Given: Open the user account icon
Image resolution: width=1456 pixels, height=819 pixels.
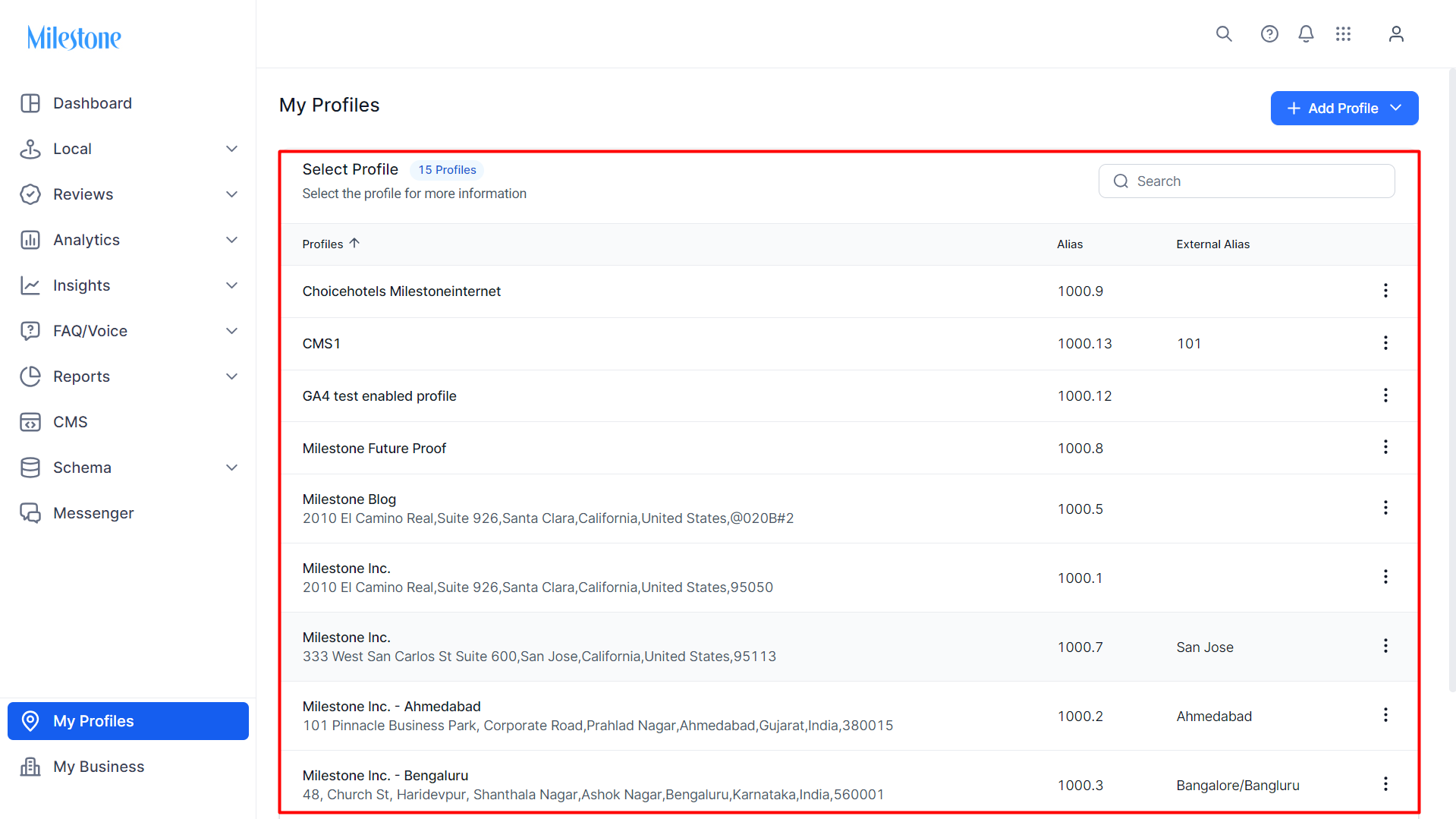Looking at the screenshot, I should [x=1396, y=33].
